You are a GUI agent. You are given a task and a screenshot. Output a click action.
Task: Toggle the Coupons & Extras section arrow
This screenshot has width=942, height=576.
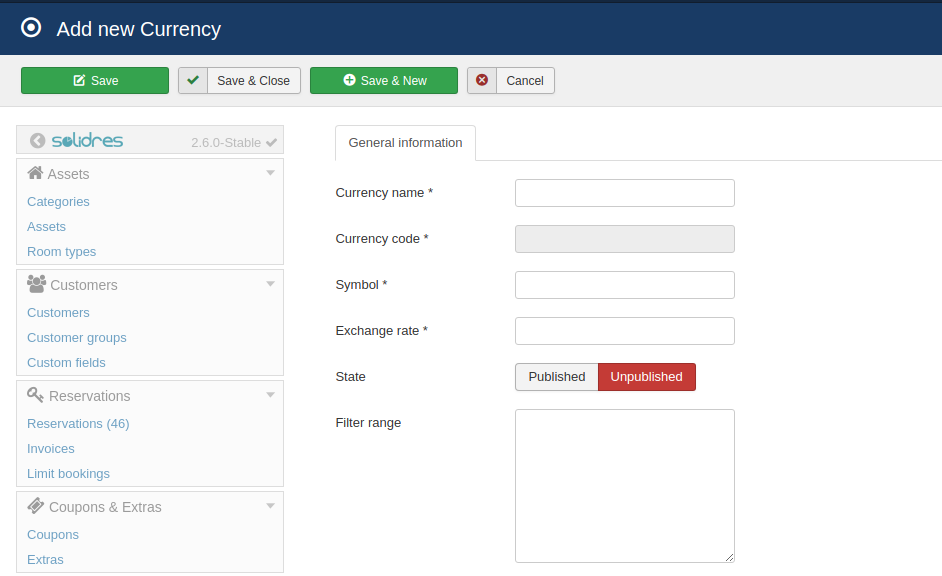pos(270,506)
